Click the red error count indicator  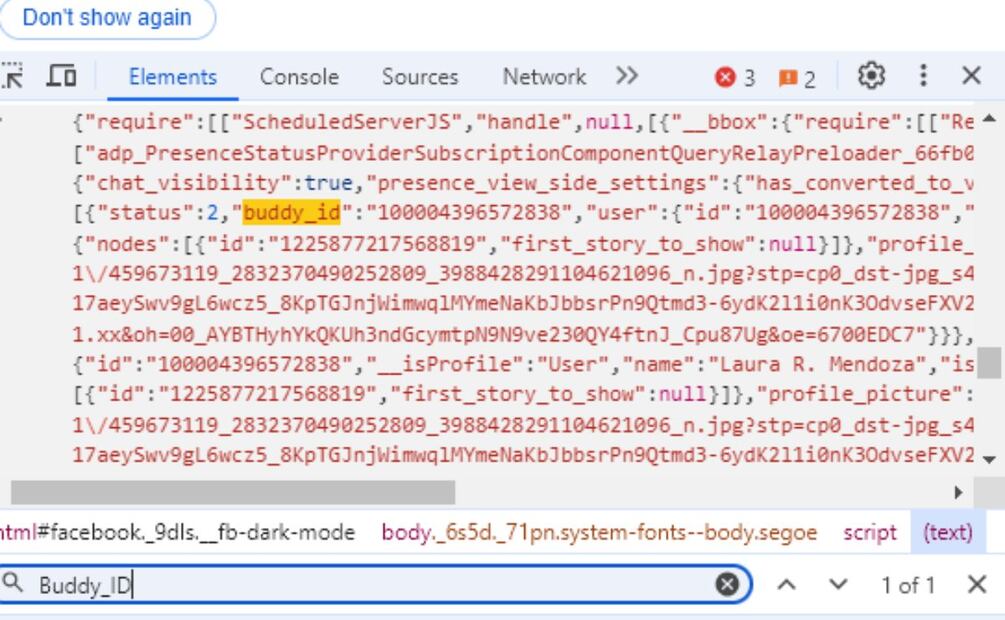pyautogui.click(x=735, y=77)
